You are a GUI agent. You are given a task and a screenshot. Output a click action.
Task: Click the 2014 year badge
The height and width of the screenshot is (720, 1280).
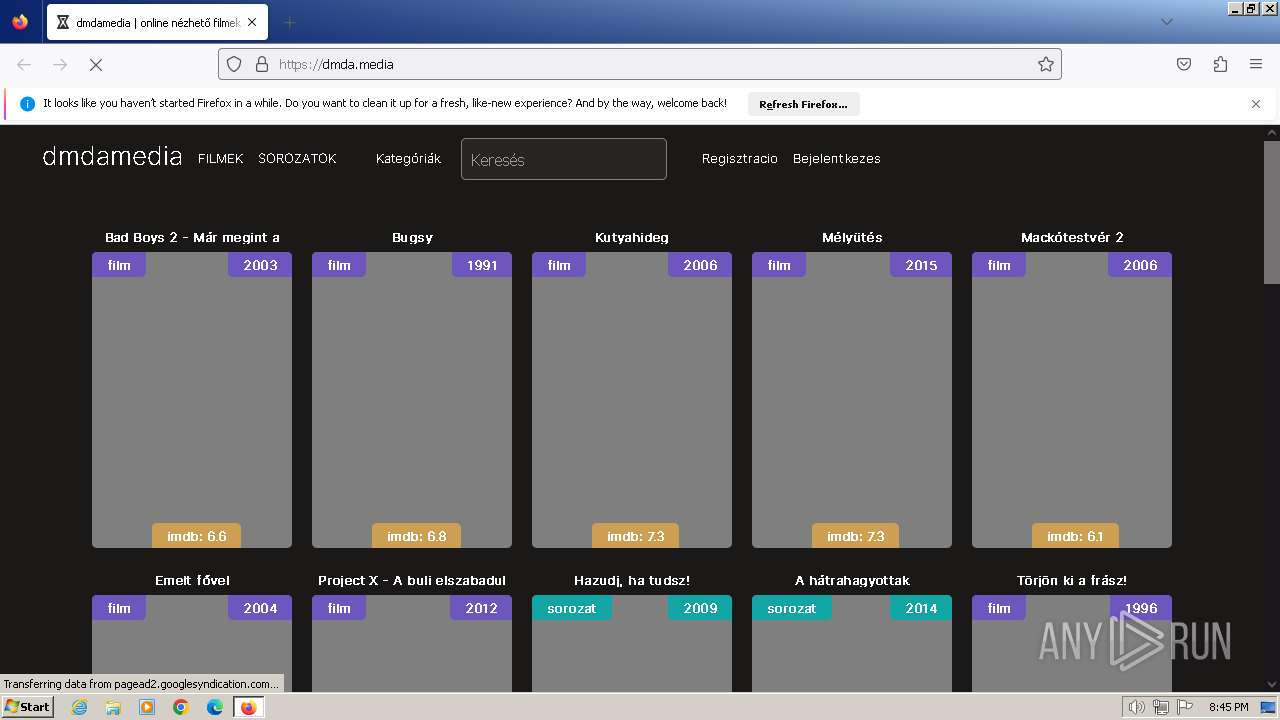click(921, 608)
